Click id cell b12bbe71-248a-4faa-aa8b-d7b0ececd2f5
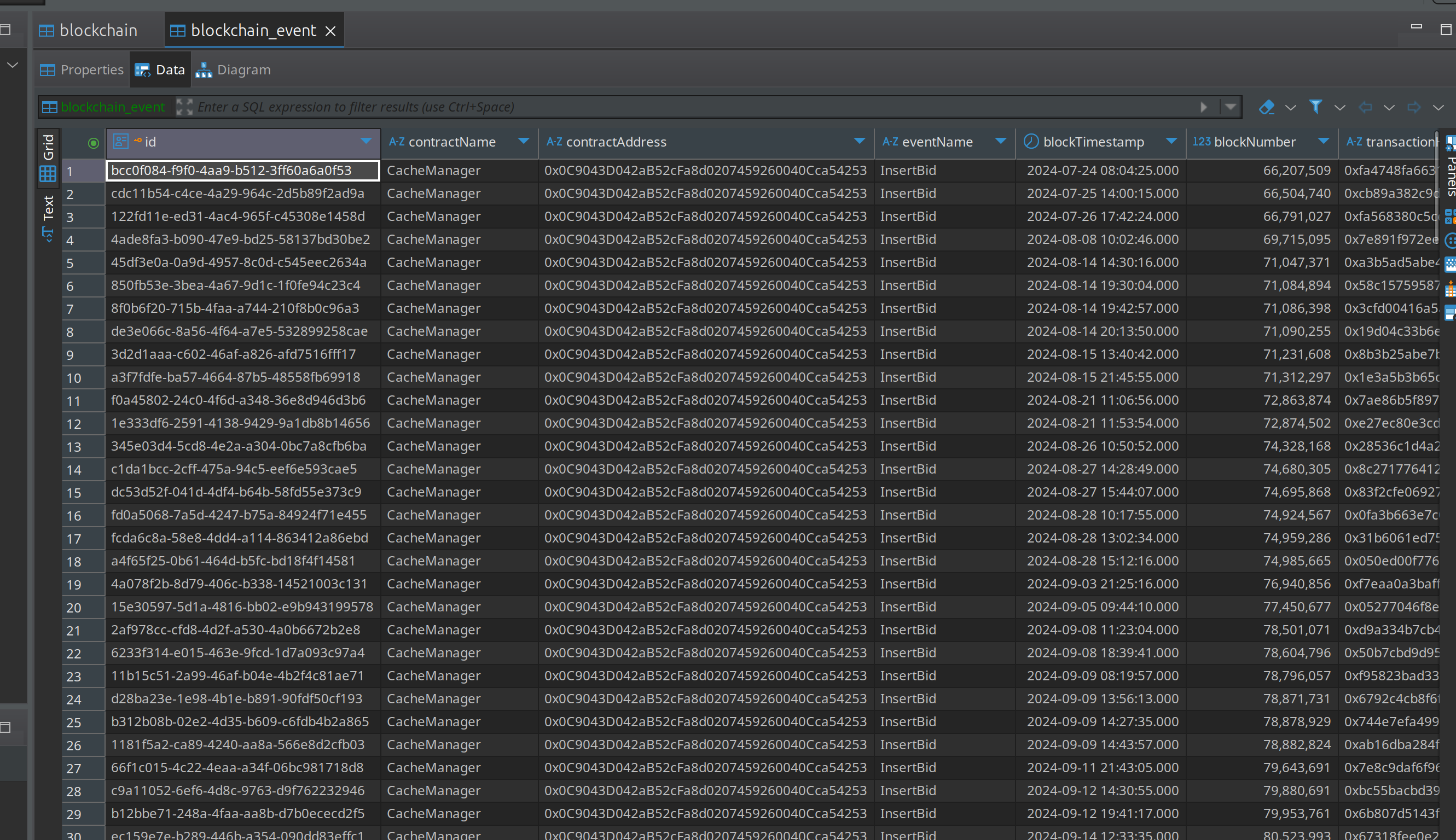1456x840 pixels. click(243, 813)
